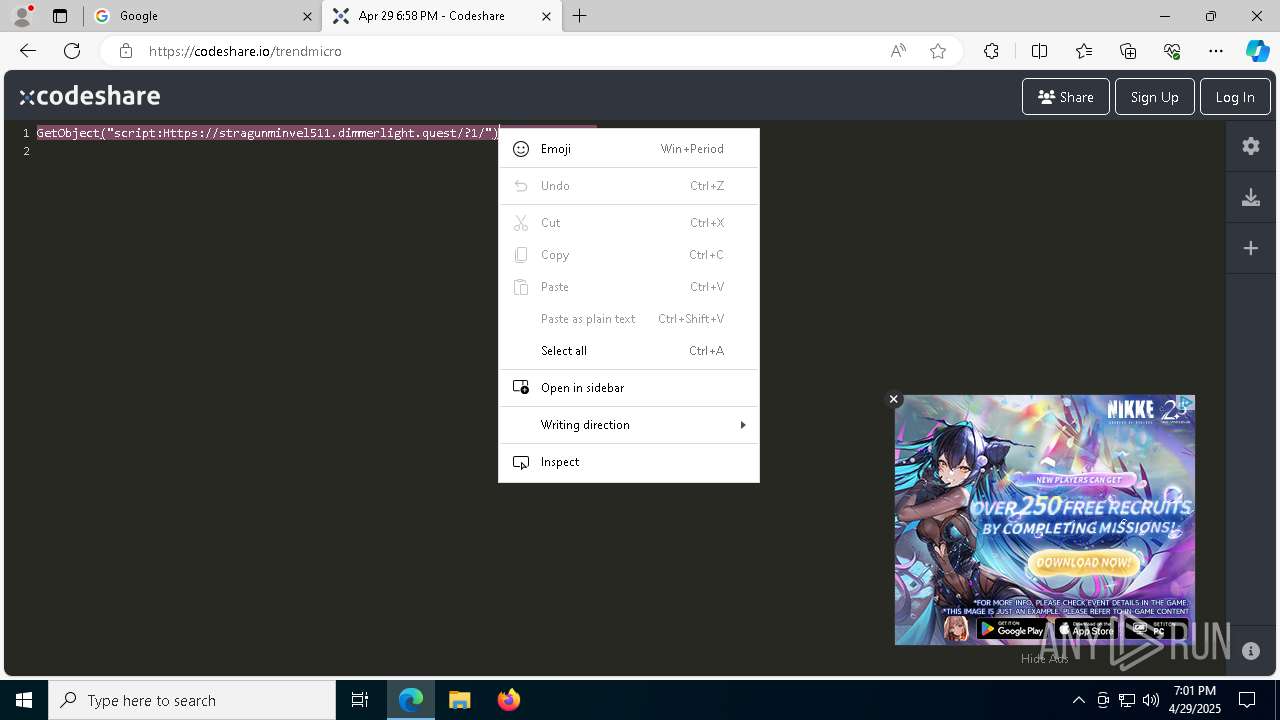1280x720 pixels.
Task: Open File Explorer from taskbar
Action: 459,700
